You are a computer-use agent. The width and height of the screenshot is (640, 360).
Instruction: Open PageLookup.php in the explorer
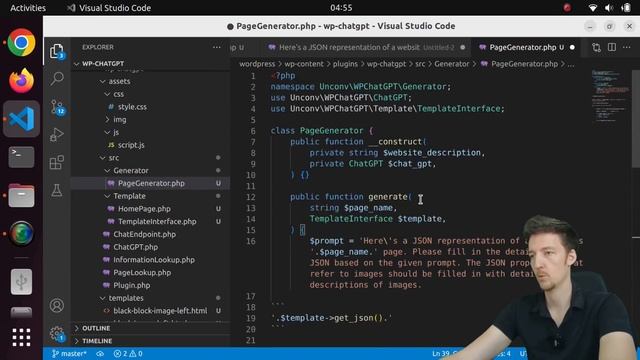pos(151,272)
